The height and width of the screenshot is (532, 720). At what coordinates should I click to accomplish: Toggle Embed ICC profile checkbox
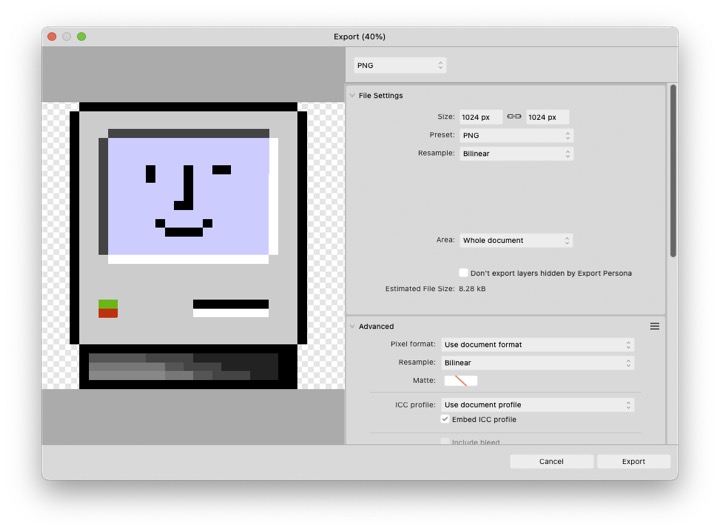coord(445,420)
